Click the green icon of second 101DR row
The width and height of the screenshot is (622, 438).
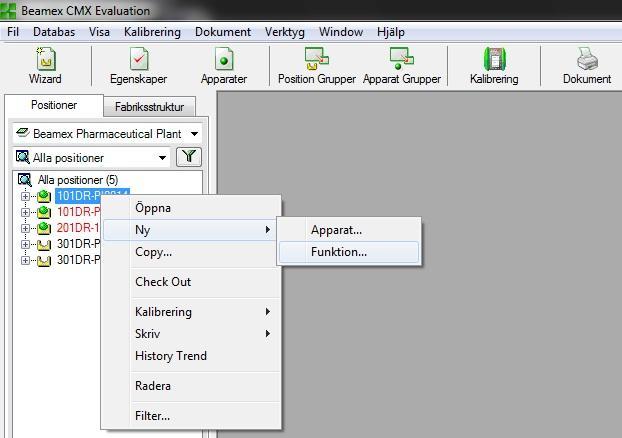[x=44, y=212]
